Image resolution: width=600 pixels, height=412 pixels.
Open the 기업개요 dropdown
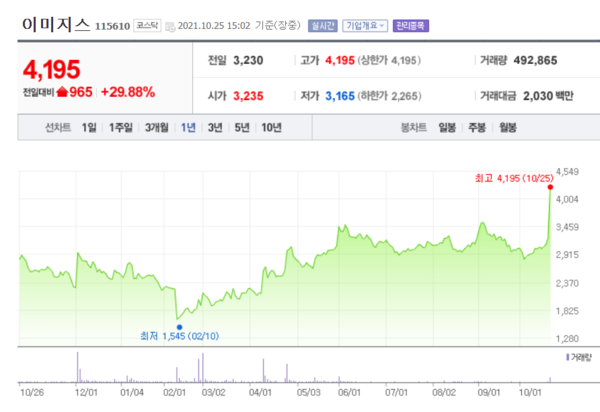pos(365,26)
